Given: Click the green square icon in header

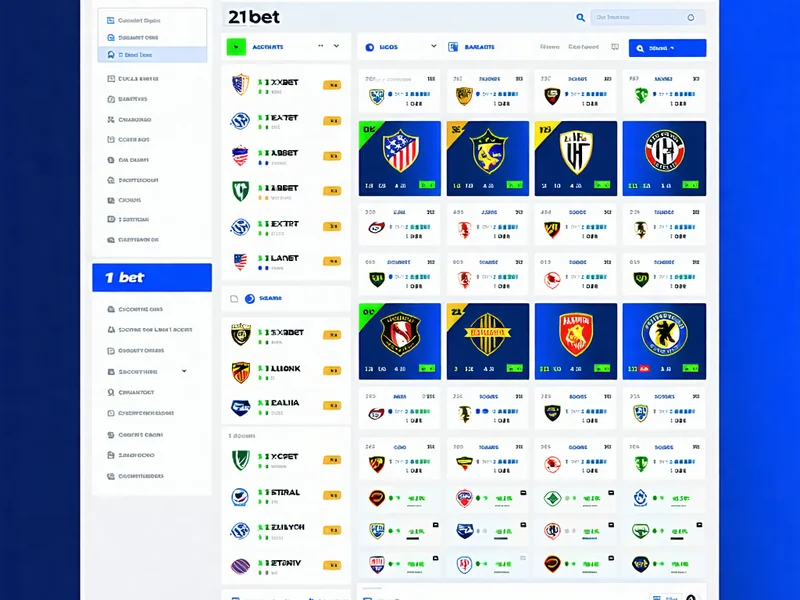Looking at the screenshot, I should coord(236,47).
